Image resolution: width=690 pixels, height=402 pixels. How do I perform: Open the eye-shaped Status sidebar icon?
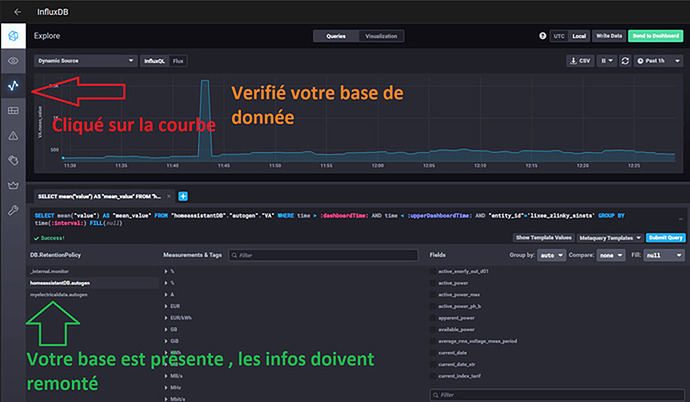pyautogui.click(x=13, y=61)
